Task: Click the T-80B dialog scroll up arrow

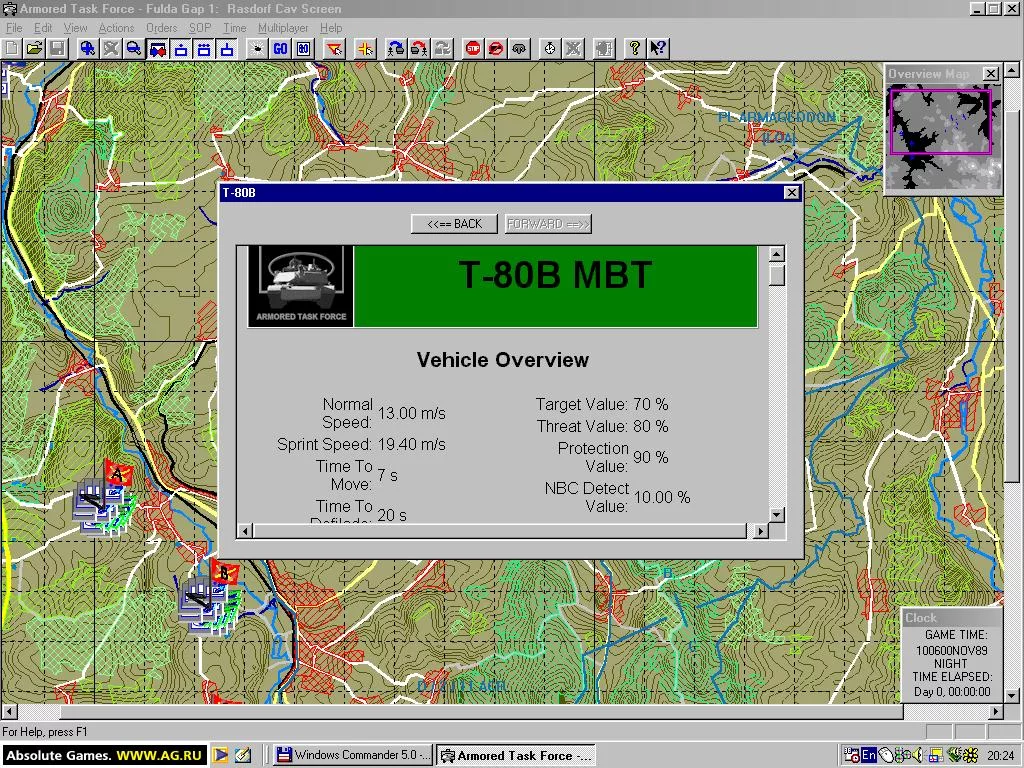Action: click(x=776, y=254)
